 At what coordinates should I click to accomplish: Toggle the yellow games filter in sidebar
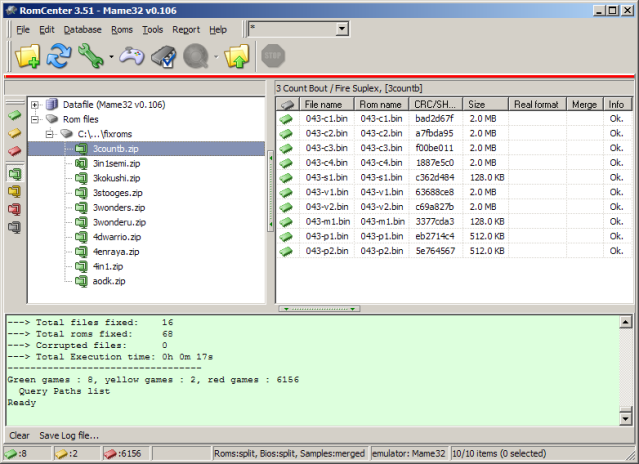[14, 191]
